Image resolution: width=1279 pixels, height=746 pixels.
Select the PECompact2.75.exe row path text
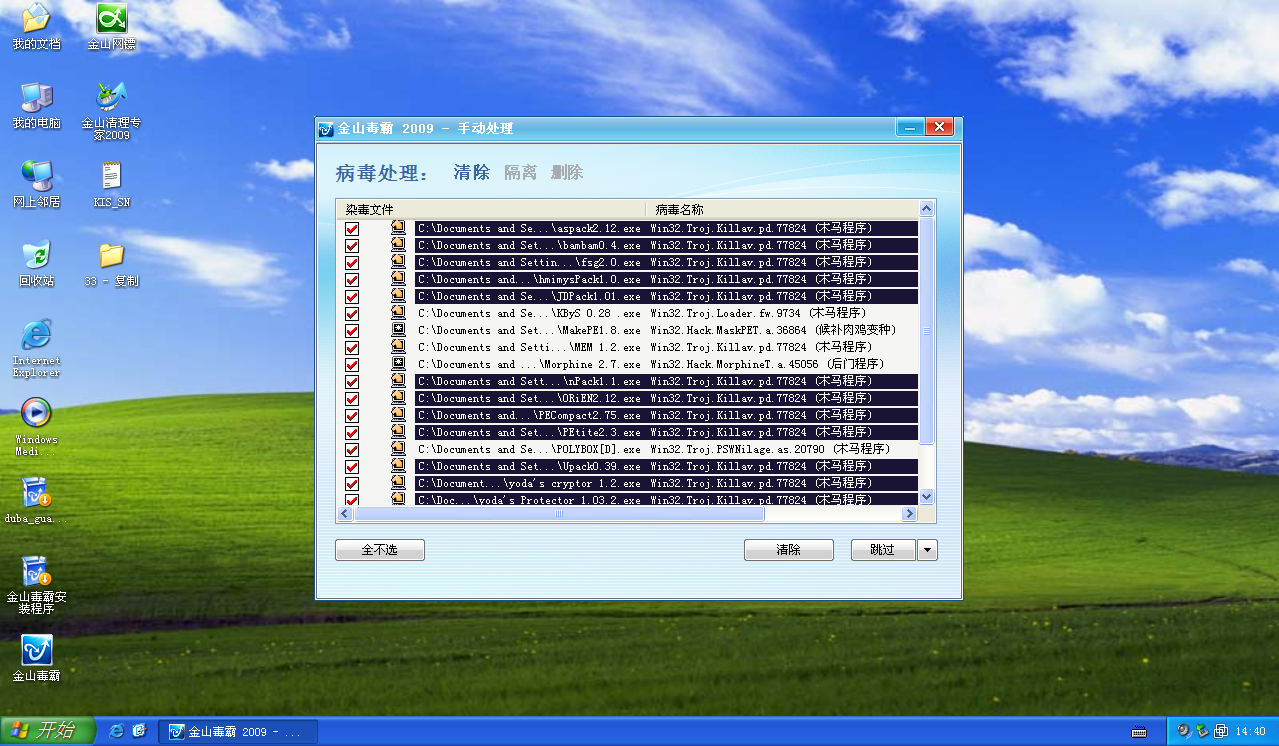(x=529, y=415)
